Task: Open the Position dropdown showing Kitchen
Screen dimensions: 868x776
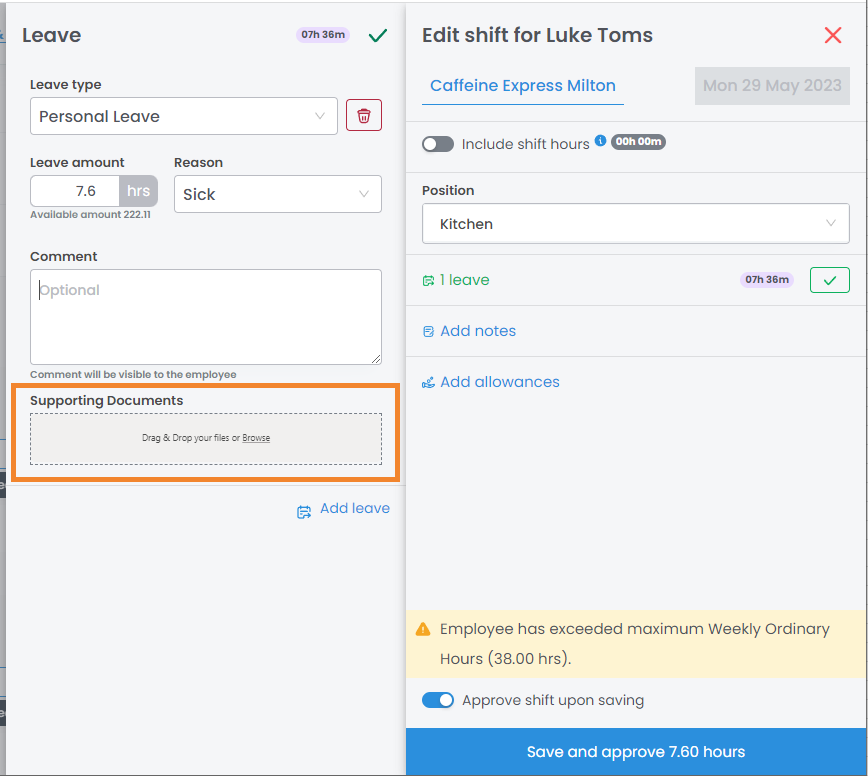Action: pyautogui.click(x=635, y=224)
